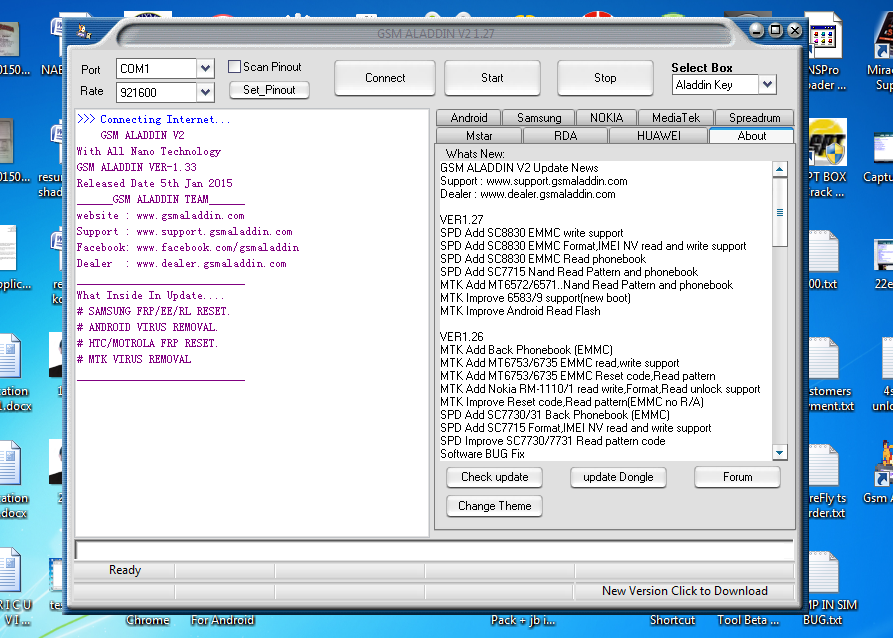Click 'Dealer : www.dealer.gsmaladdin.com' in Whats New
The width and height of the screenshot is (893, 638).
[528, 194]
